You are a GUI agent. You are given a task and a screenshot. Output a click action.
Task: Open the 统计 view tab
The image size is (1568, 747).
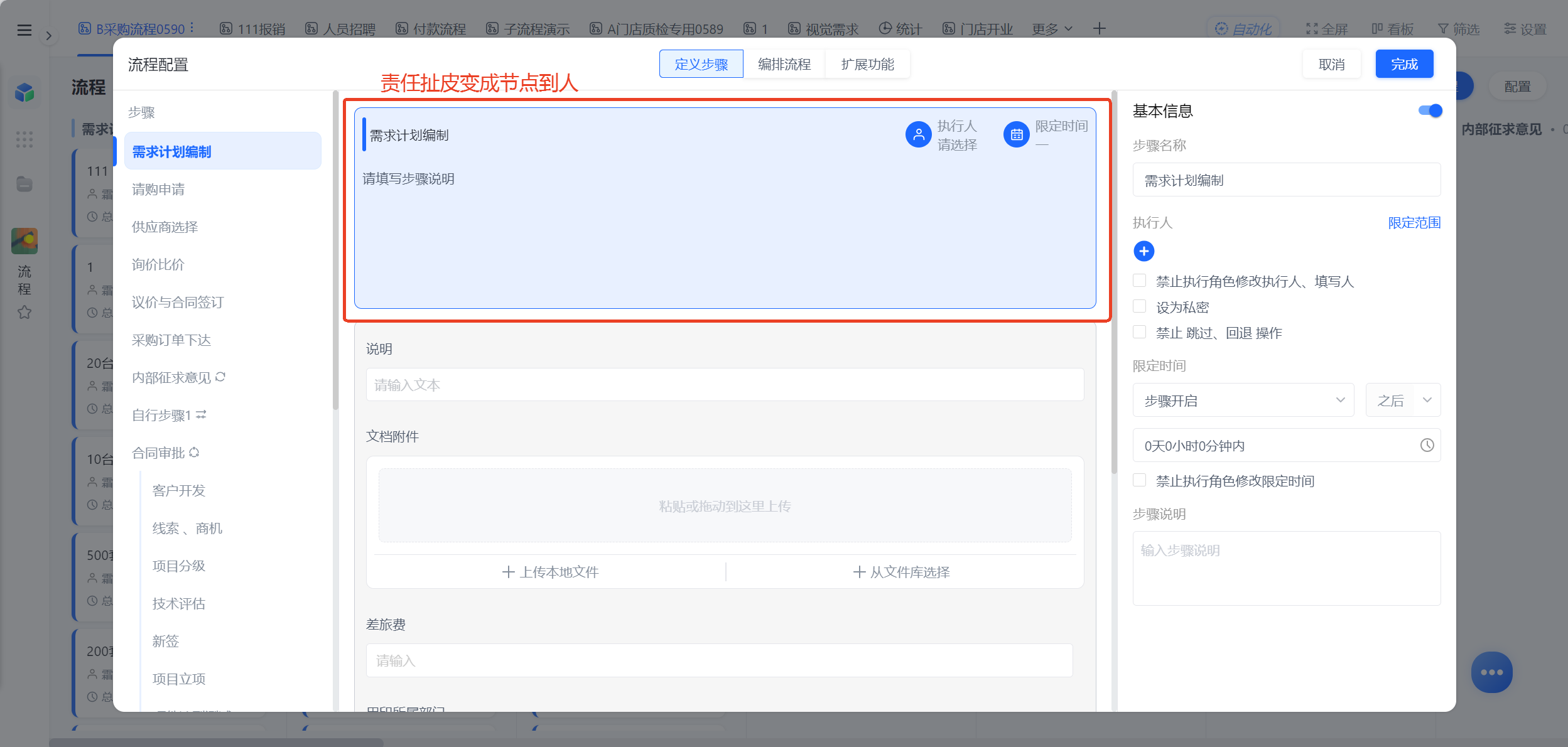(x=900, y=29)
